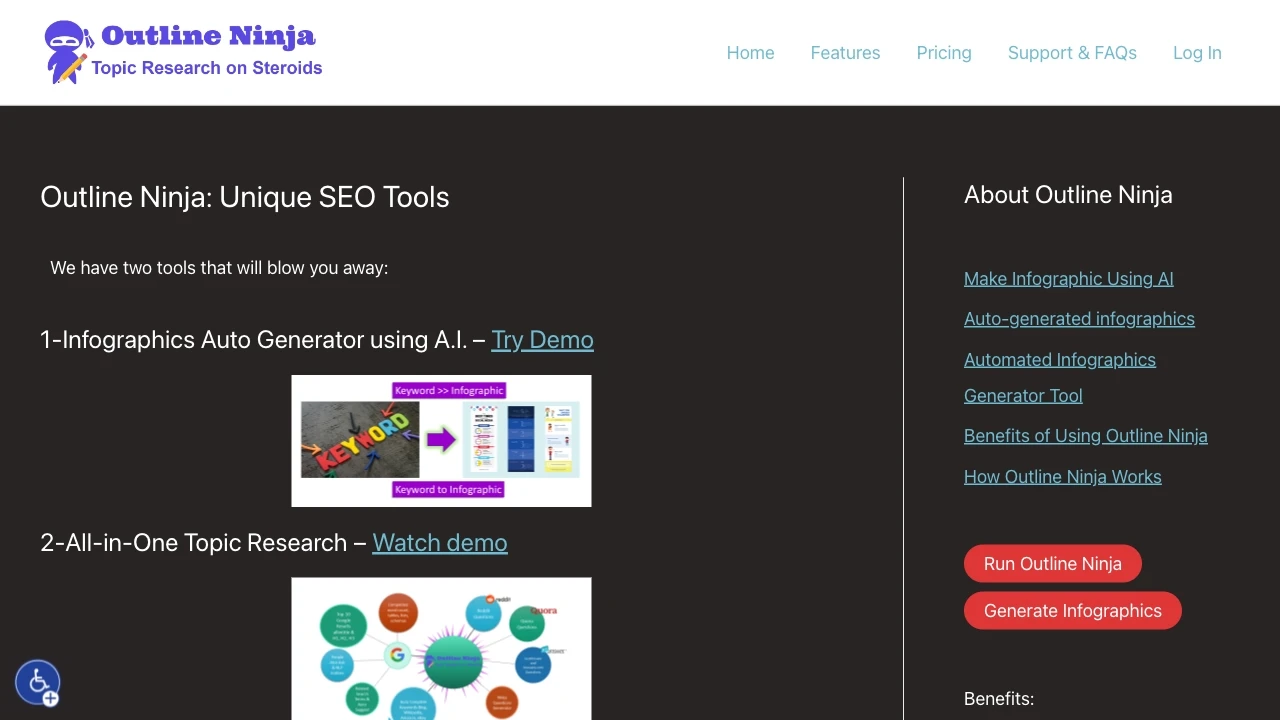Click the 'Topic Research on Steroids' tagline
Viewport: 1280px width, 720px height.
pos(207,68)
